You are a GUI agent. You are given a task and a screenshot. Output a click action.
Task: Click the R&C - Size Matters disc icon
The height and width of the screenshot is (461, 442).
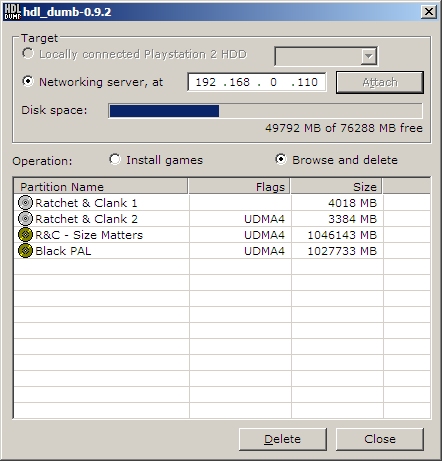(x=25, y=235)
